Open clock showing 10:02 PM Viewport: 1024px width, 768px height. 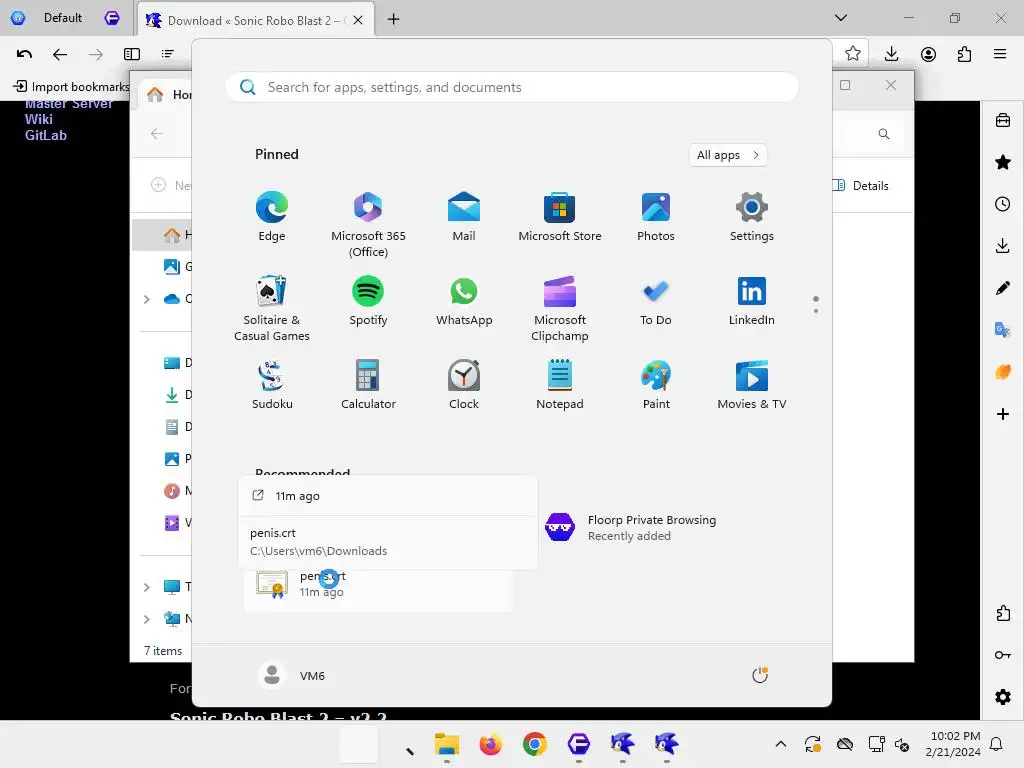(953, 744)
